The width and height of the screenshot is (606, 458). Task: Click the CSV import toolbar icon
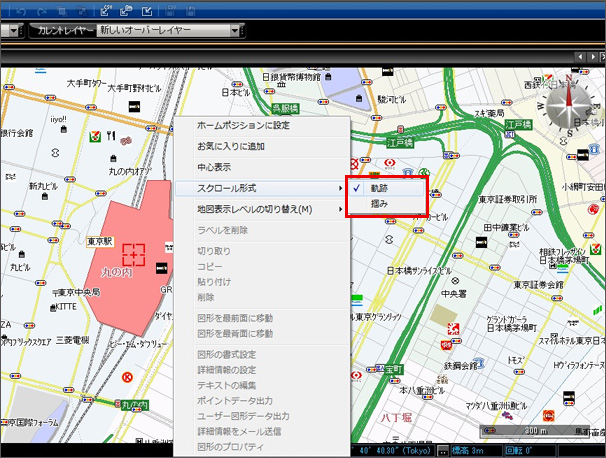point(106,10)
